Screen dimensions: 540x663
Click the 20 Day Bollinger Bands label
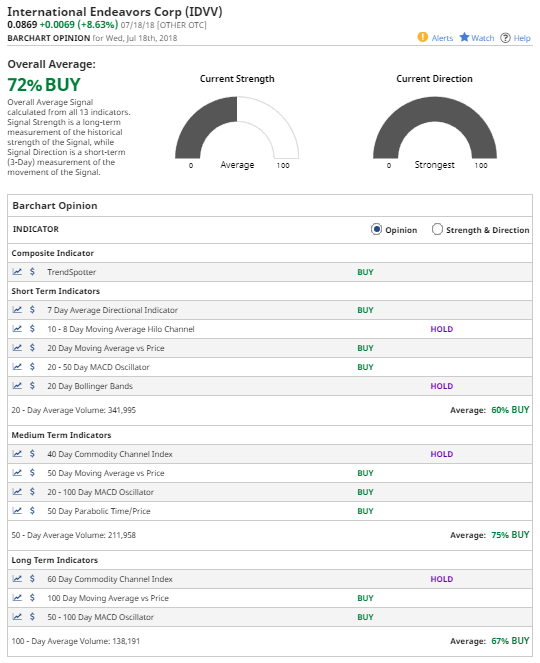[90, 386]
